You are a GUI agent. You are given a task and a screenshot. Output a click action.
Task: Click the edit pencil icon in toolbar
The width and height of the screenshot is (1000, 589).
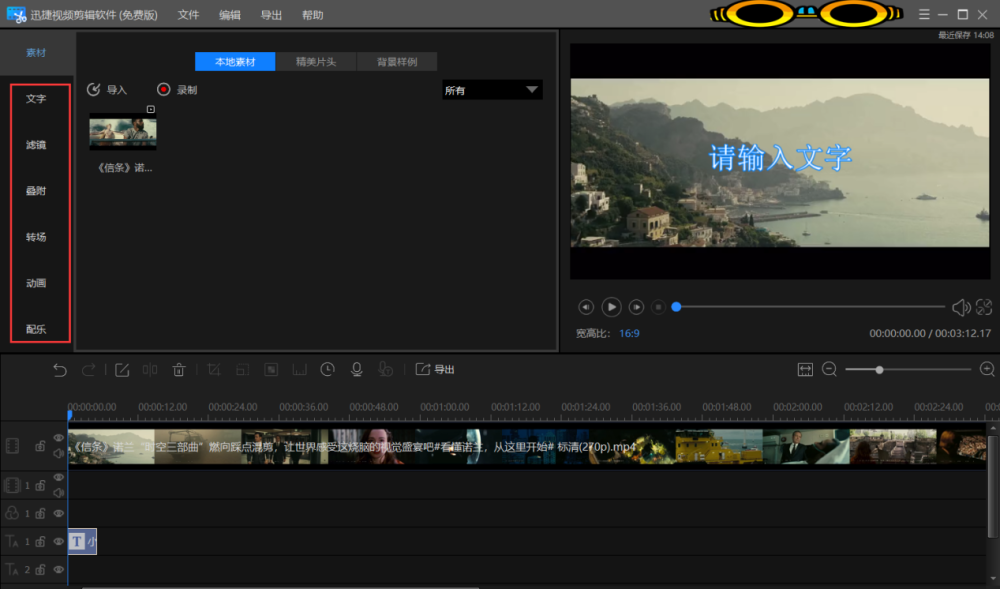122,370
